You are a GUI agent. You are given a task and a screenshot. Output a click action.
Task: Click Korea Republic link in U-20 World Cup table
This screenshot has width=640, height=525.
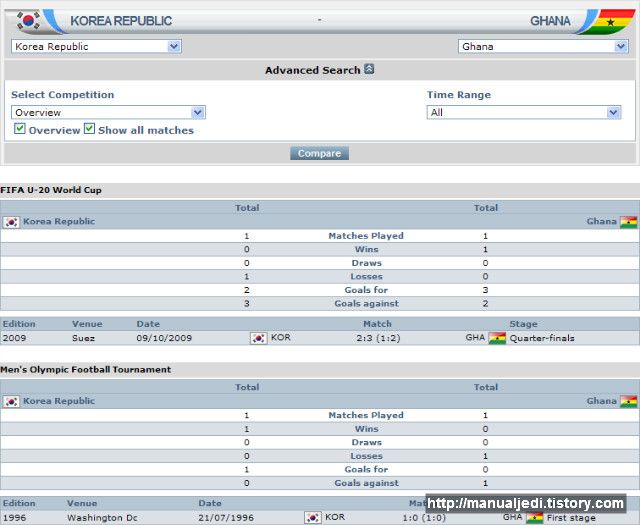59,221
